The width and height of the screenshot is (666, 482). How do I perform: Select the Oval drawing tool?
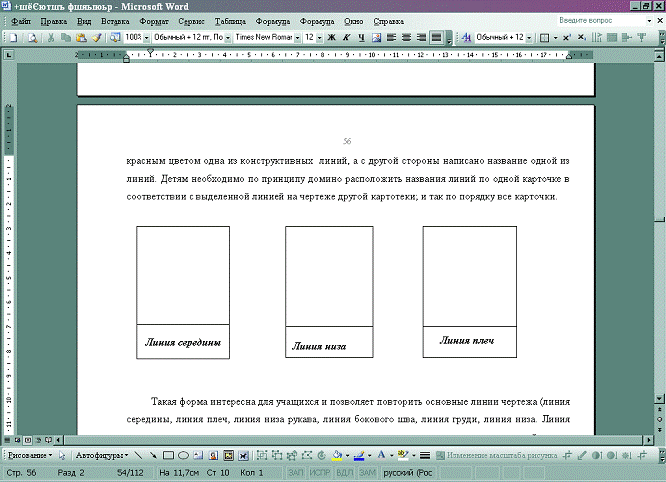click(x=183, y=454)
